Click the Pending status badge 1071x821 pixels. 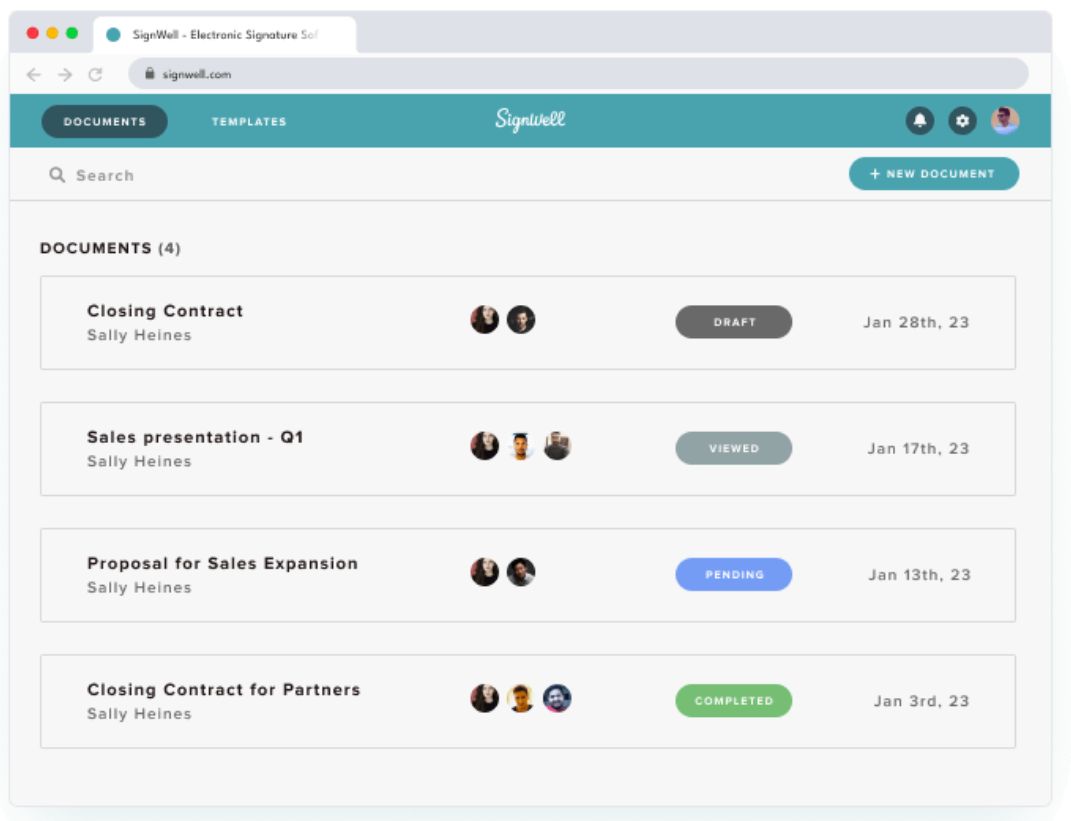tap(734, 574)
